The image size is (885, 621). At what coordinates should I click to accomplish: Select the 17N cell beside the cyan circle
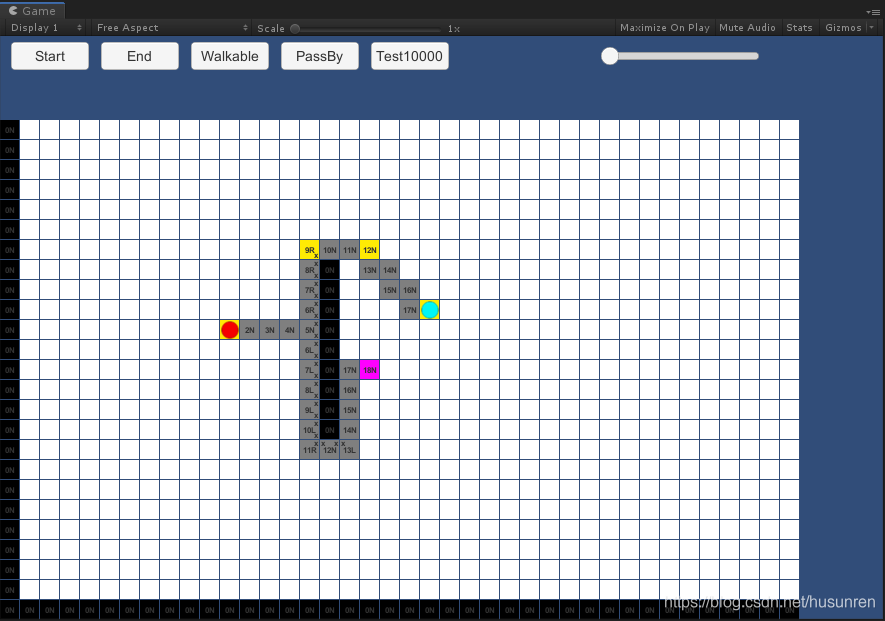tap(410, 310)
